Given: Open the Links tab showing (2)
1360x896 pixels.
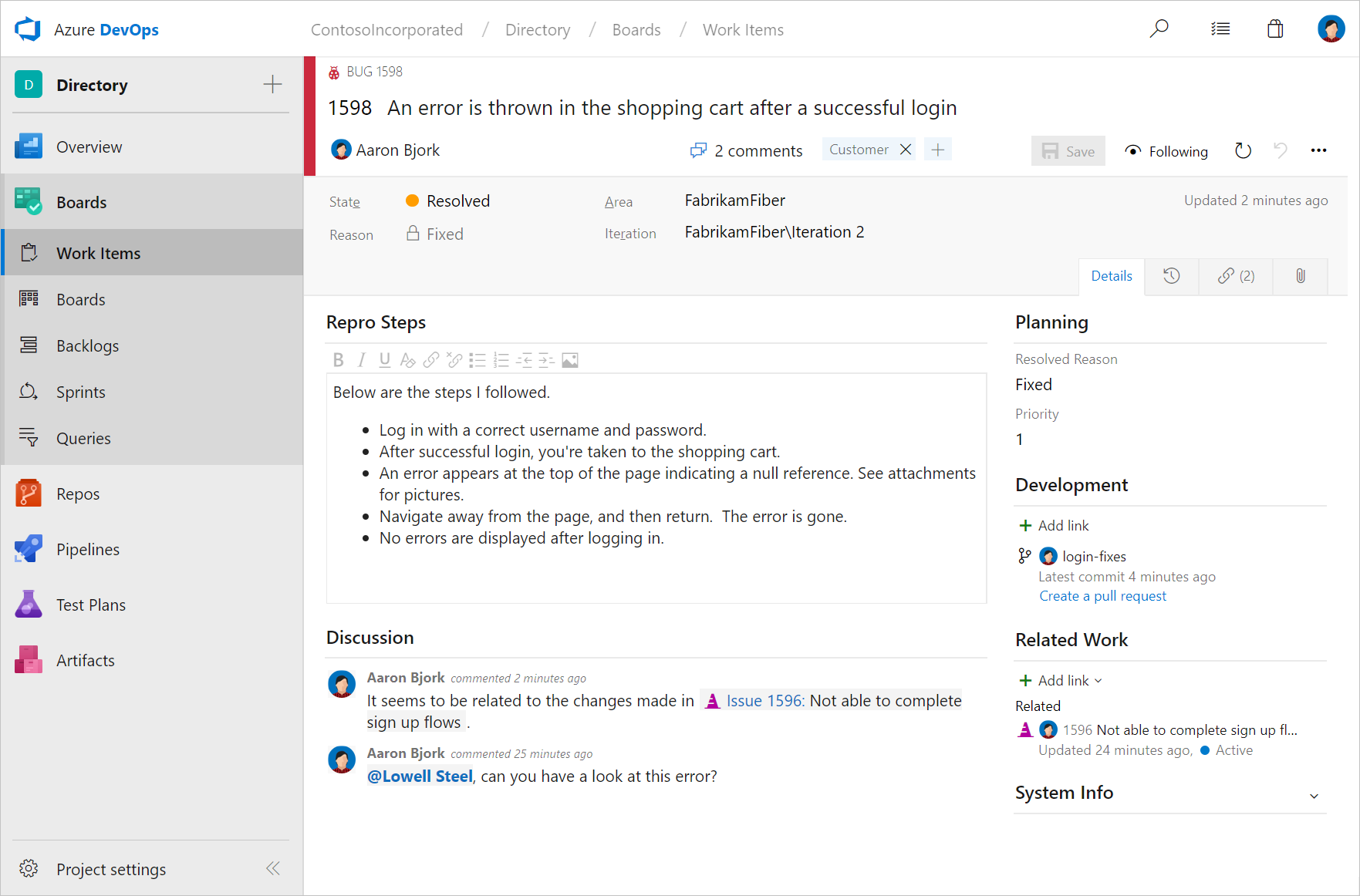Looking at the screenshot, I should pyautogui.click(x=1236, y=276).
